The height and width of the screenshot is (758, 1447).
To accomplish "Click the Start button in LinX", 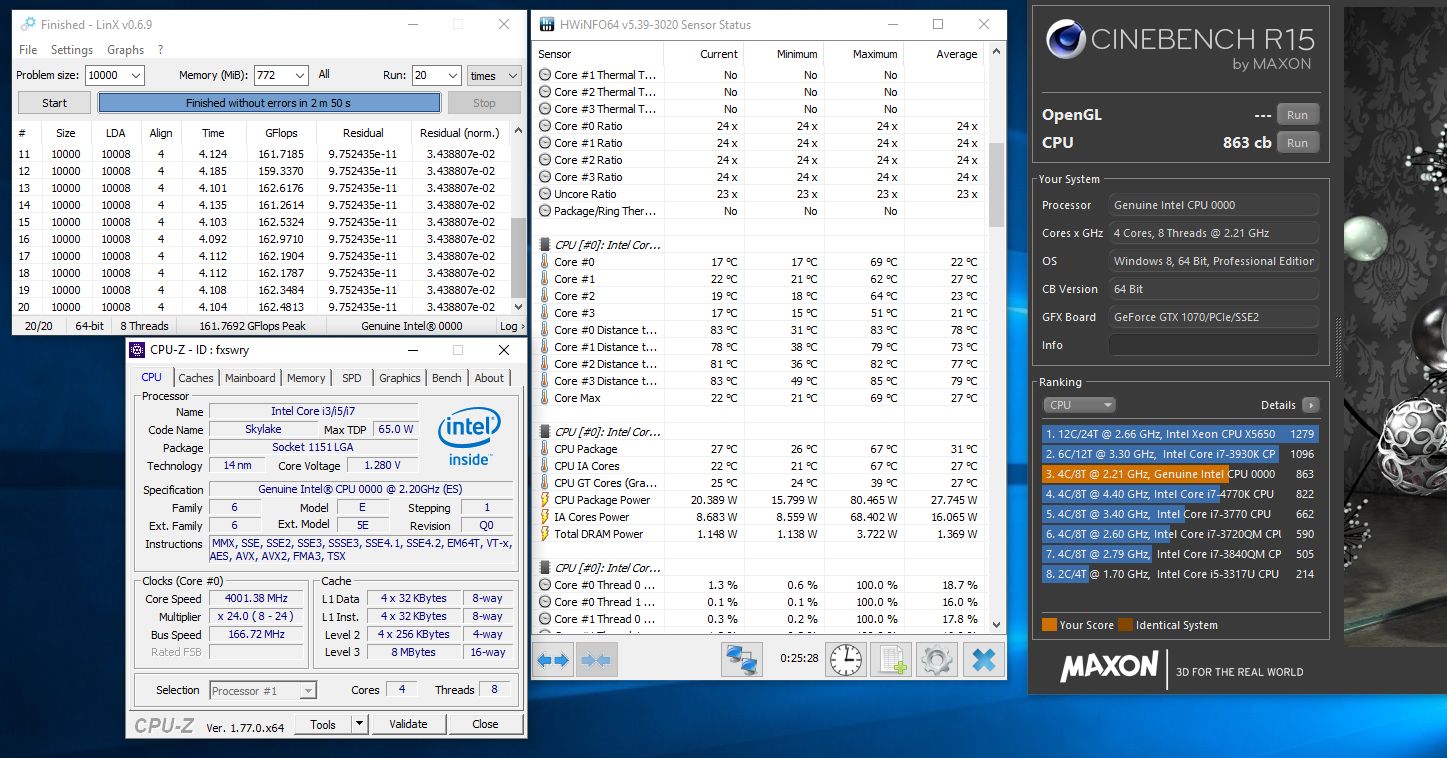I will [x=55, y=103].
